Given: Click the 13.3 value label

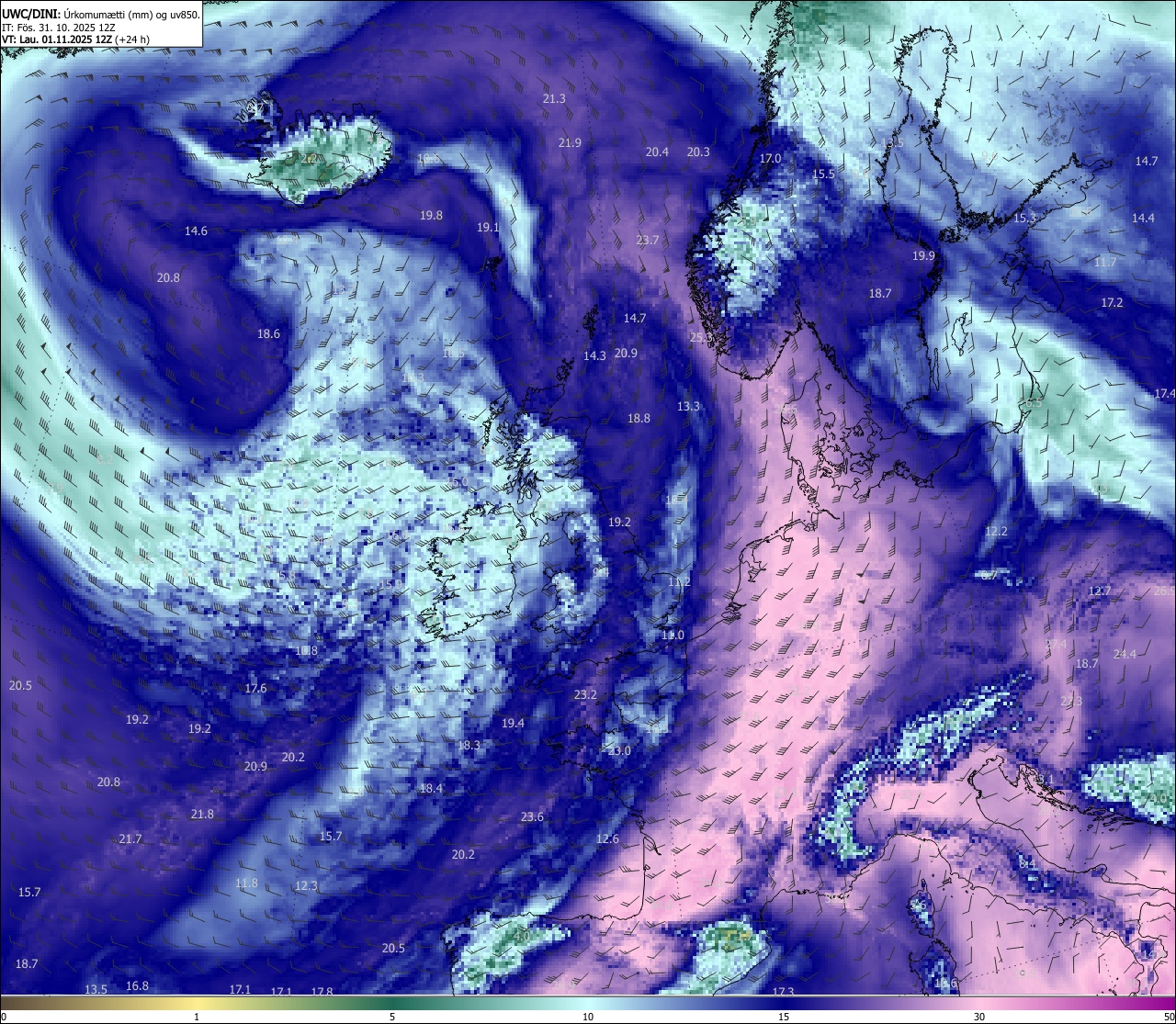Looking at the screenshot, I should pos(688,406).
